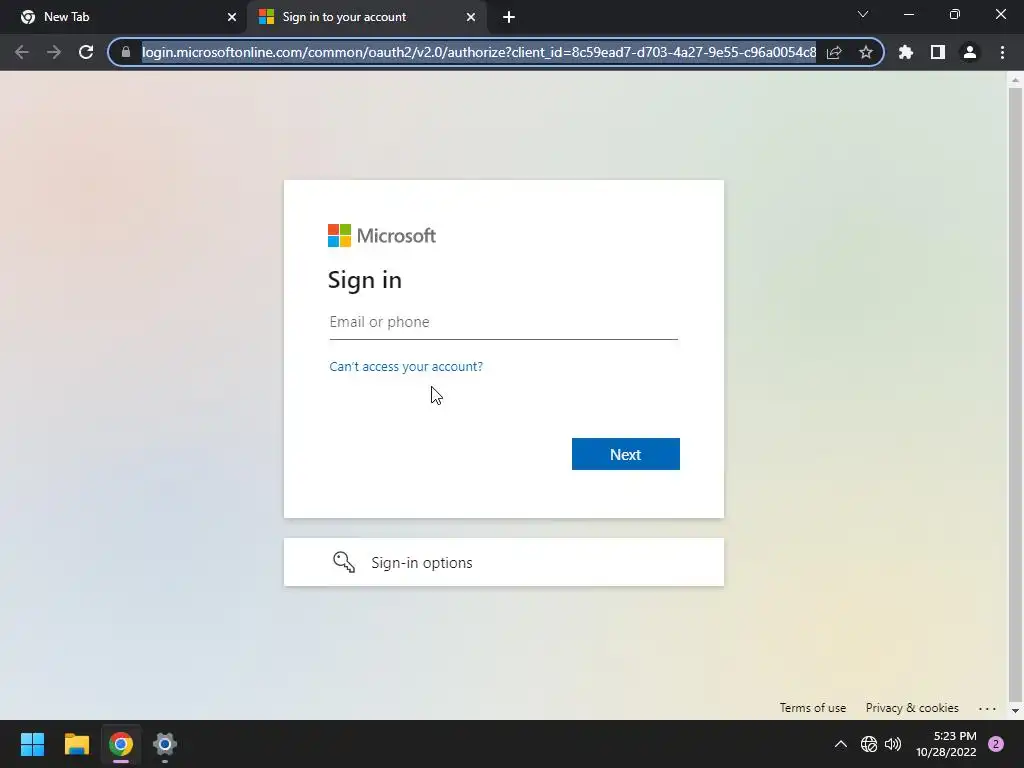Close the New Tab tab
The height and width of the screenshot is (768, 1024).
tap(232, 17)
